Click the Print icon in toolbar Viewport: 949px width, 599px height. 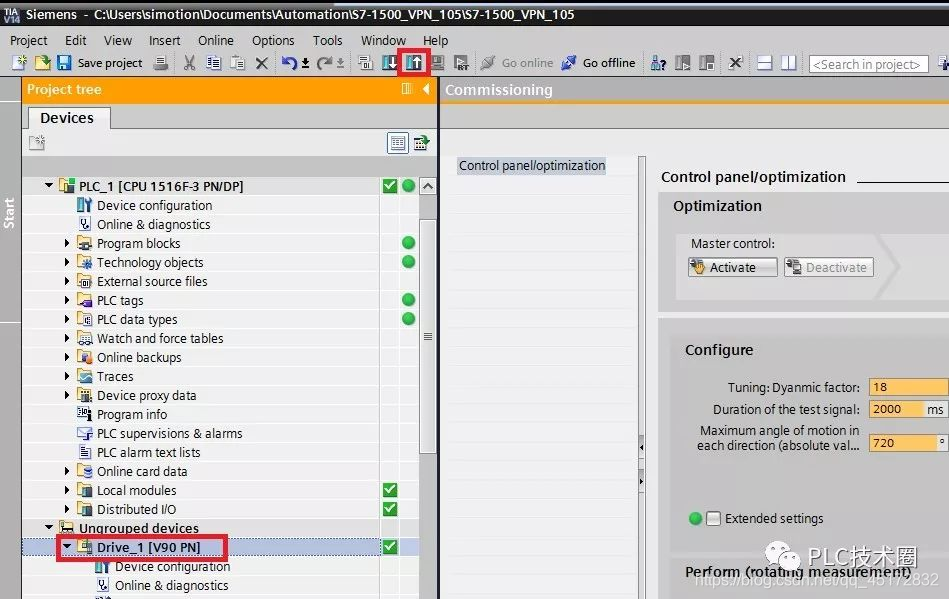point(160,62)
